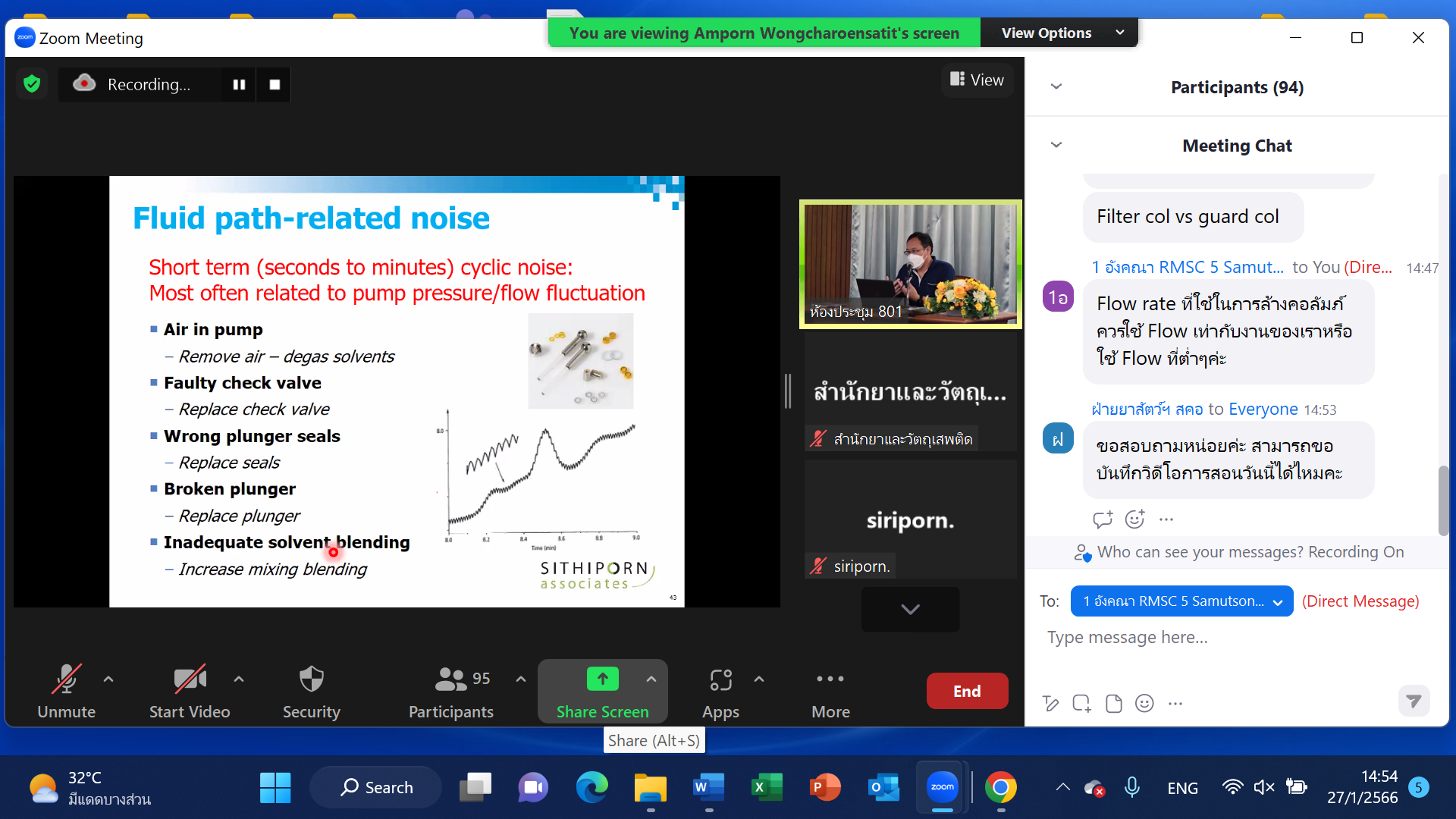Open chat recipient dropdown
This screenshot has width=1456, height=819.
pos(1181,601)
